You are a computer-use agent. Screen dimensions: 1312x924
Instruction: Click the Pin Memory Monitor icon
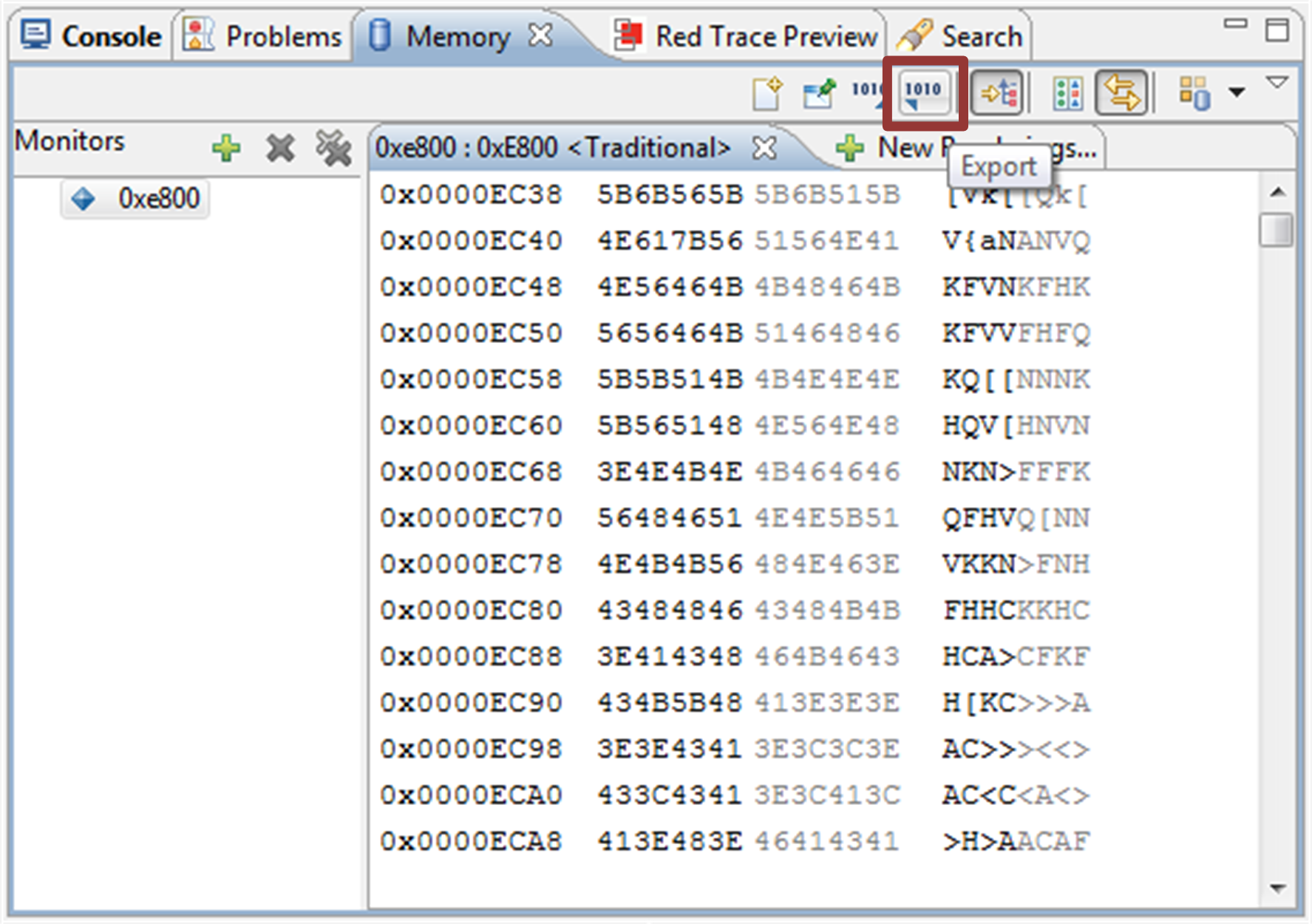point(820,93)
